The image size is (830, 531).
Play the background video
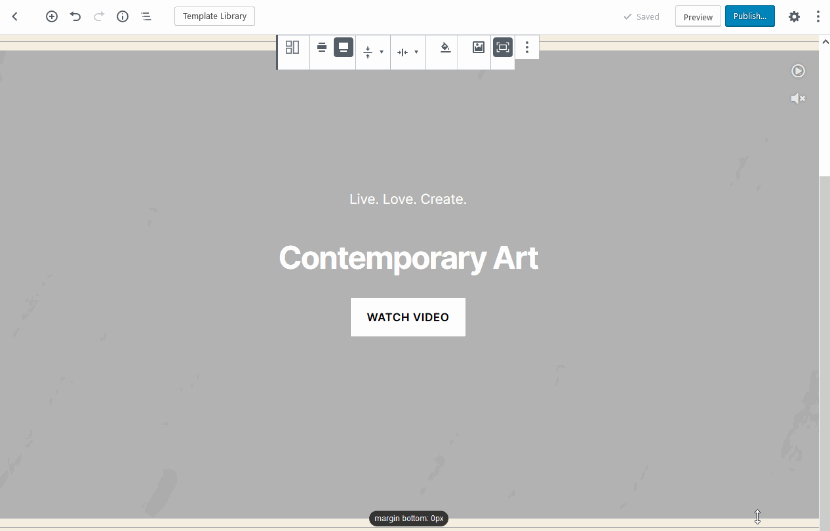pos(798,71)
